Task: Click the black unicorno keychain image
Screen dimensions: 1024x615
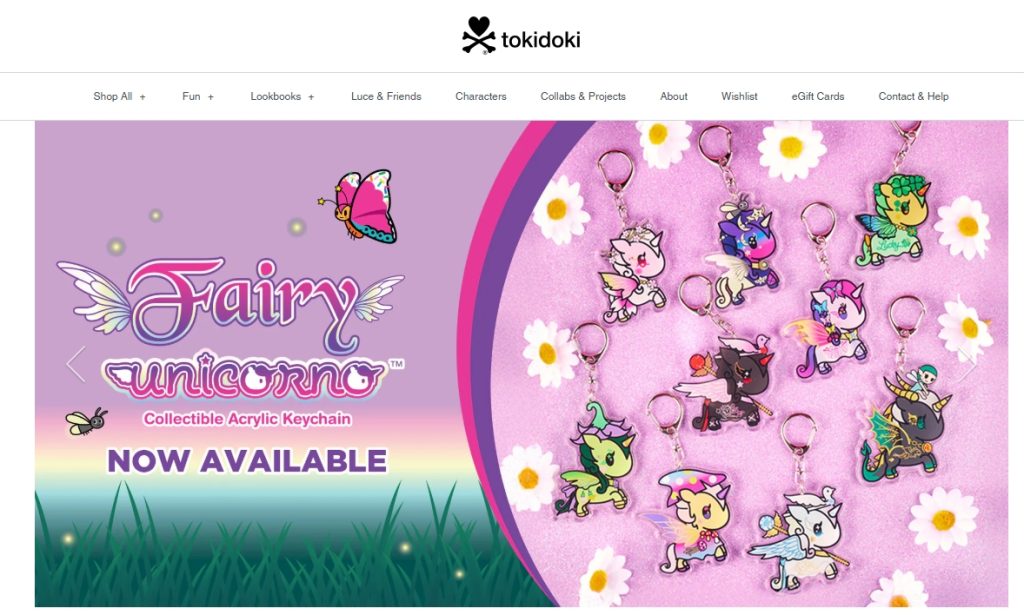Action: pos(724,379)
